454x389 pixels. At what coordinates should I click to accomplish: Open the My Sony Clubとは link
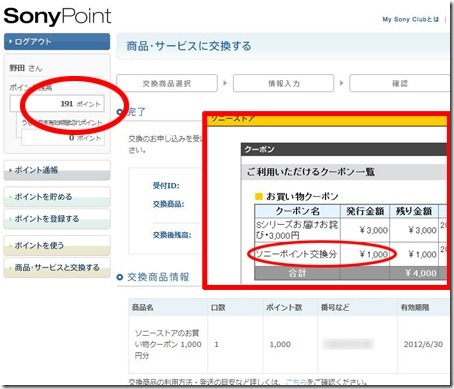pyautogui.click(x=410, y=19)
